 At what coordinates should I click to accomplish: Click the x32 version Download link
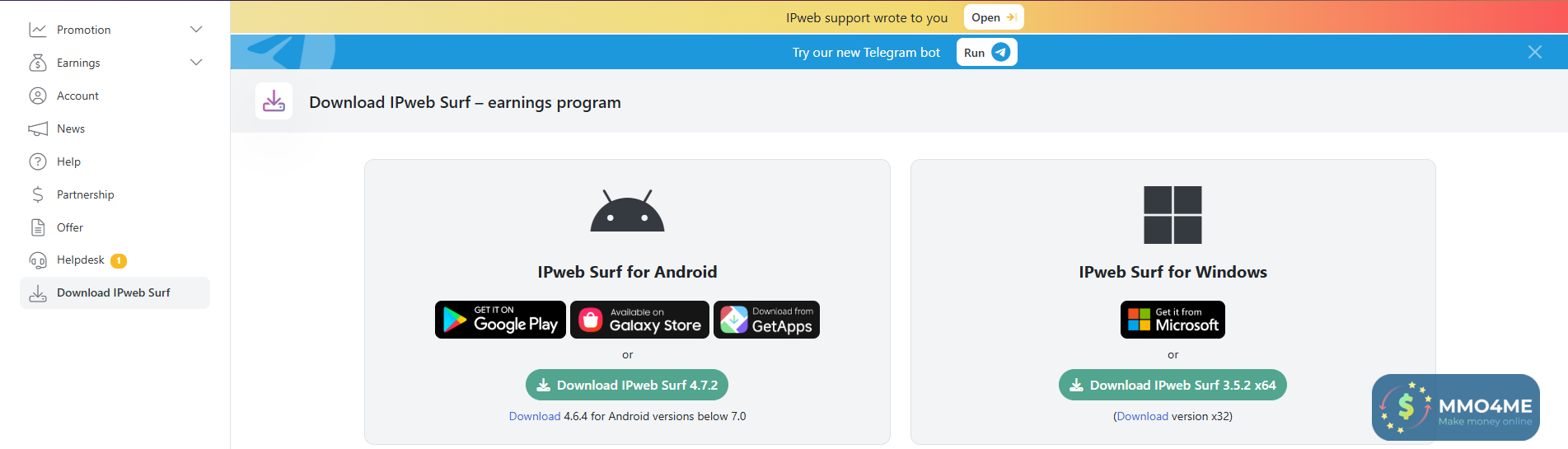click(1142, 416)
